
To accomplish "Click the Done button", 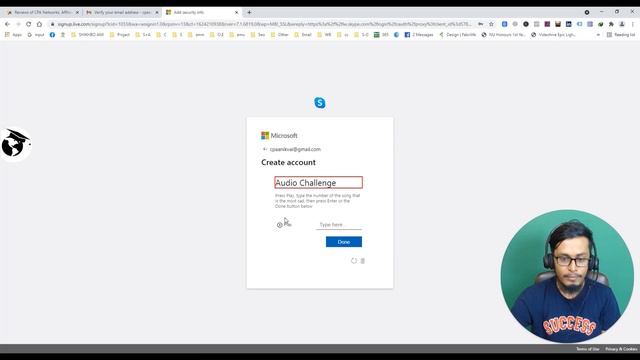I will 344,242.
